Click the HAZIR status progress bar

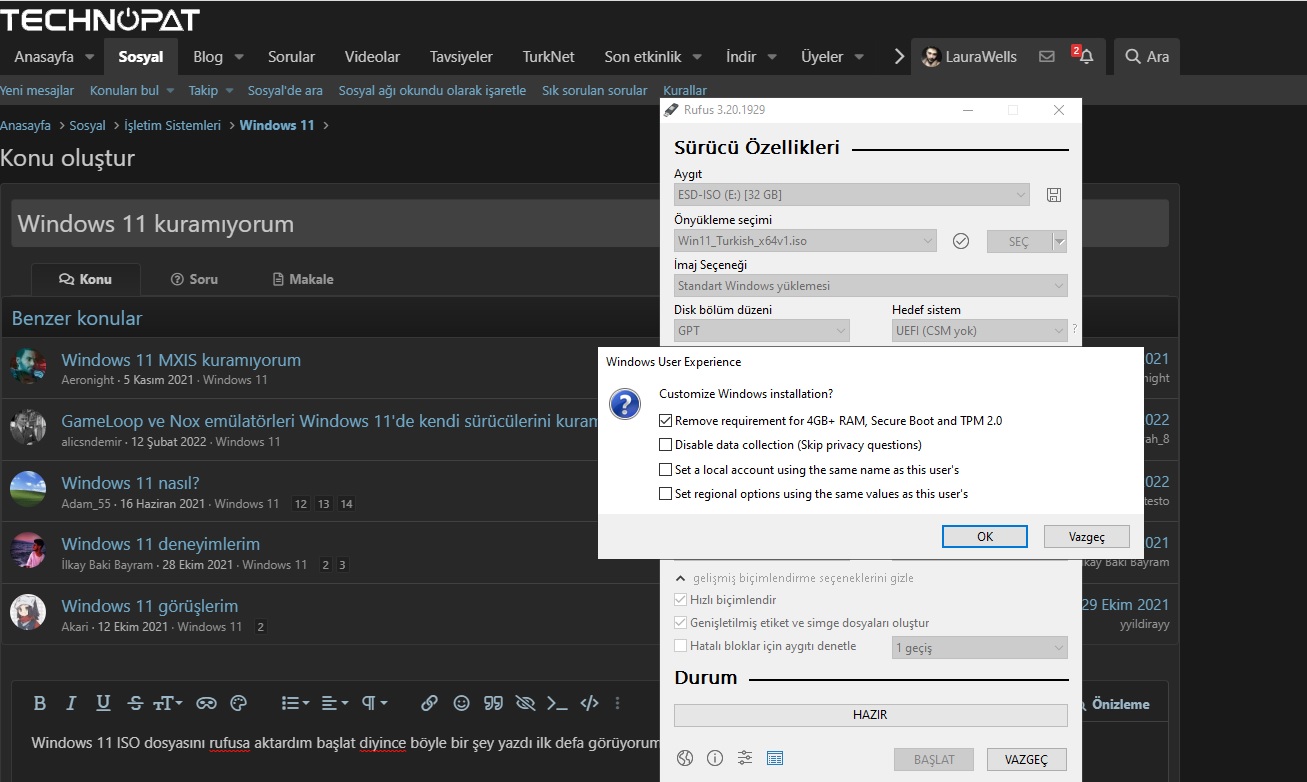tap(871, 715)
